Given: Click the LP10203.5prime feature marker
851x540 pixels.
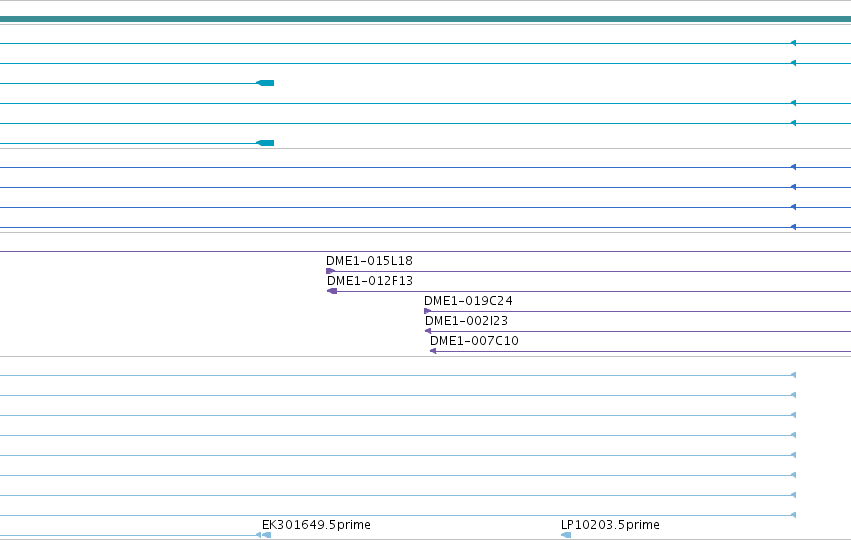Looking at the screenshot, I should pos(566,535).
